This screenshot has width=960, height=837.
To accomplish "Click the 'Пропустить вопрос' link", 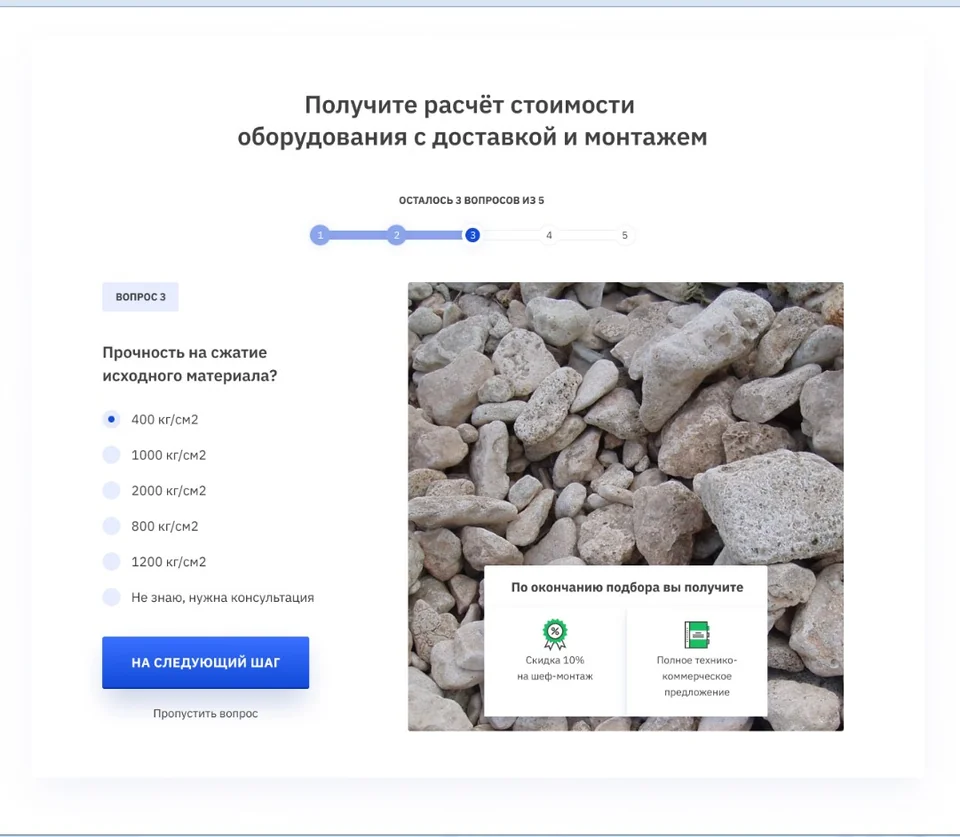I will 206,713.
